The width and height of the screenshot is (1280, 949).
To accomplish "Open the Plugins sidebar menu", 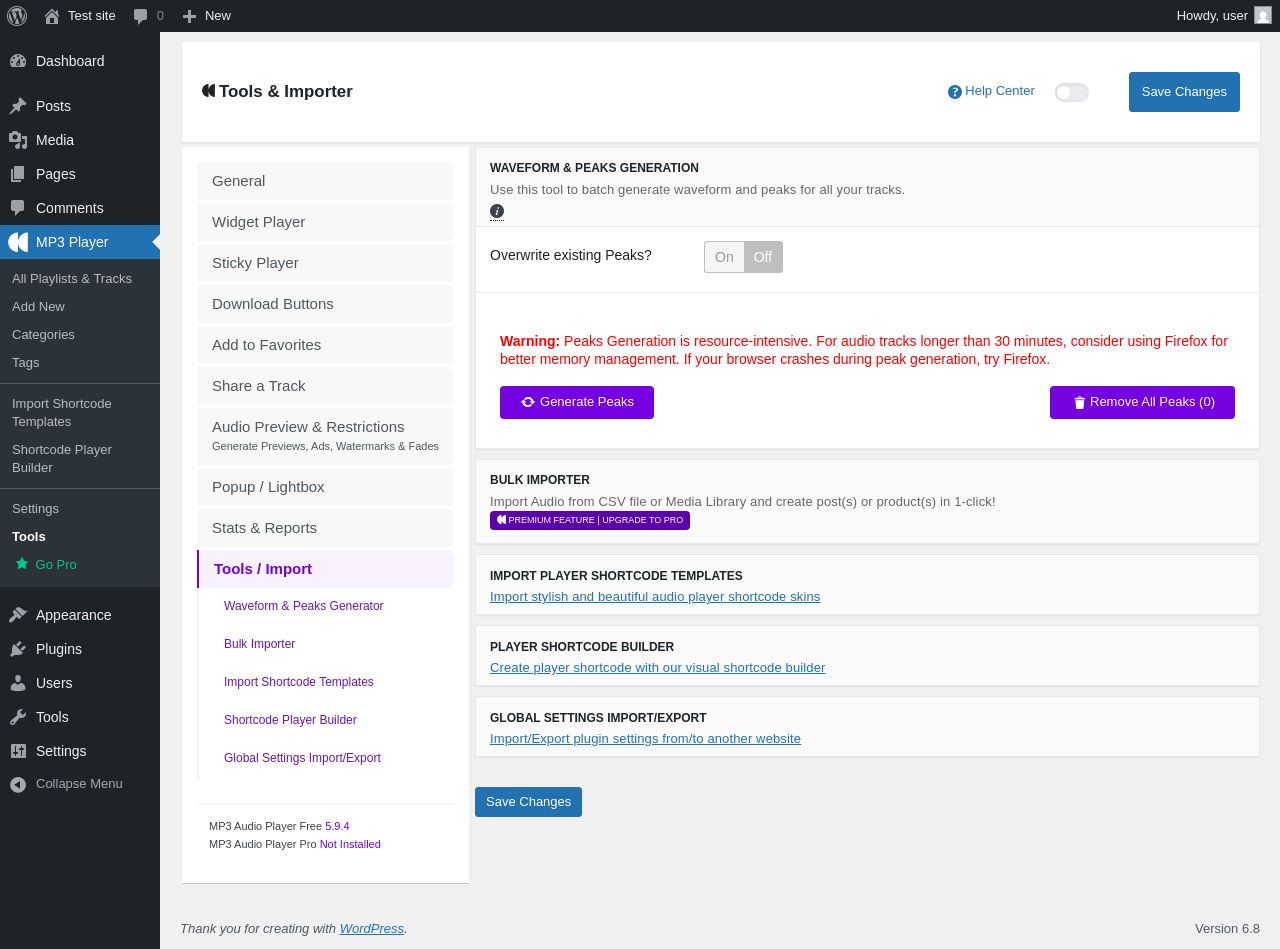I will pos(59,649).
